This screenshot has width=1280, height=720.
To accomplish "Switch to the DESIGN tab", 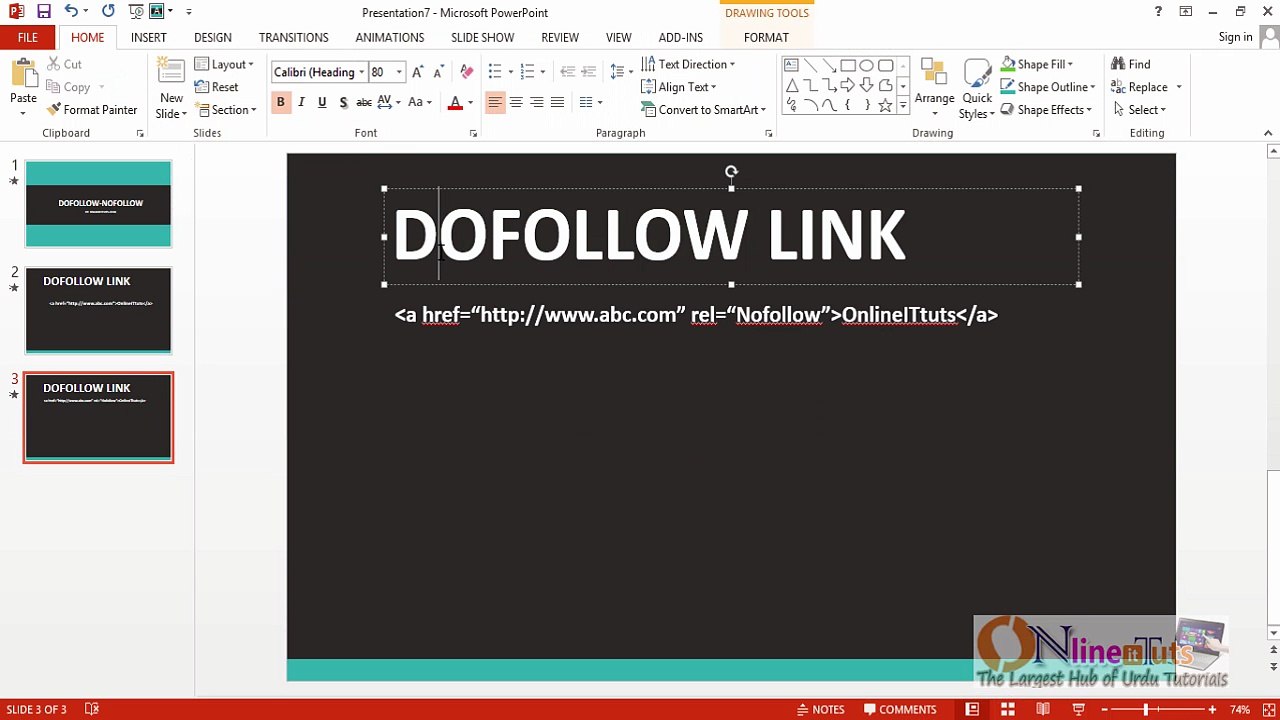I will click(212, 37).
